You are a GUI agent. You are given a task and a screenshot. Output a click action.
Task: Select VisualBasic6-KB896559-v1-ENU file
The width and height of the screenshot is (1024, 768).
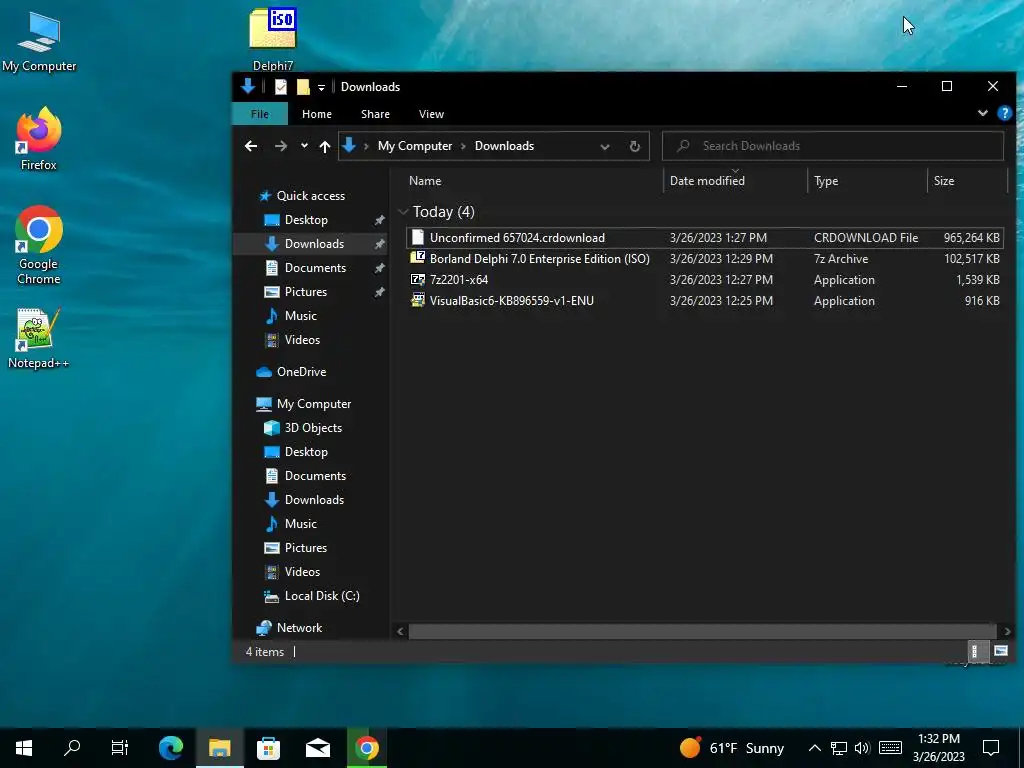tap(704, 300)
